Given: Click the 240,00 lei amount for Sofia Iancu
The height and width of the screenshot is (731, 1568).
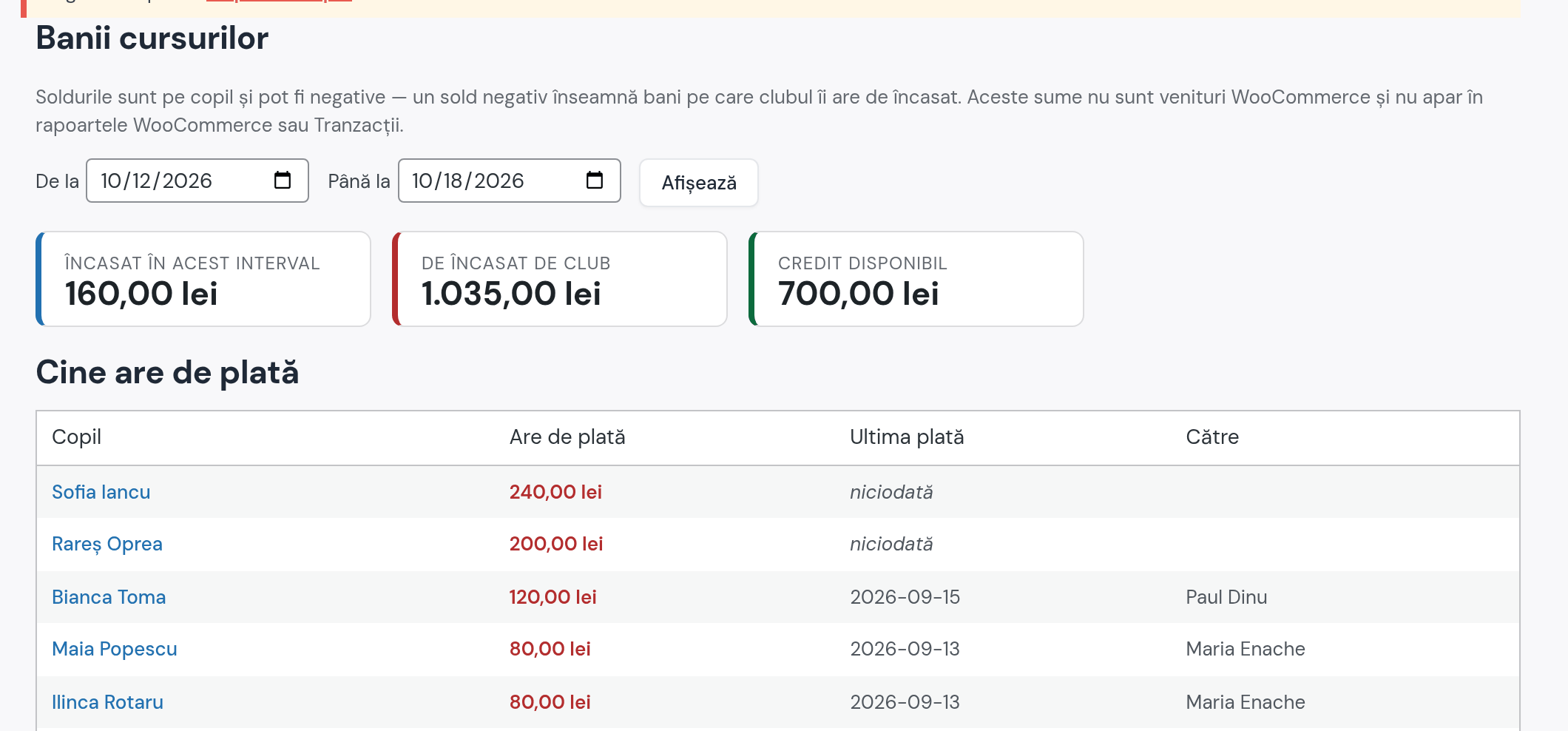Looking at the screenshot, I should (x=555, y=492).
